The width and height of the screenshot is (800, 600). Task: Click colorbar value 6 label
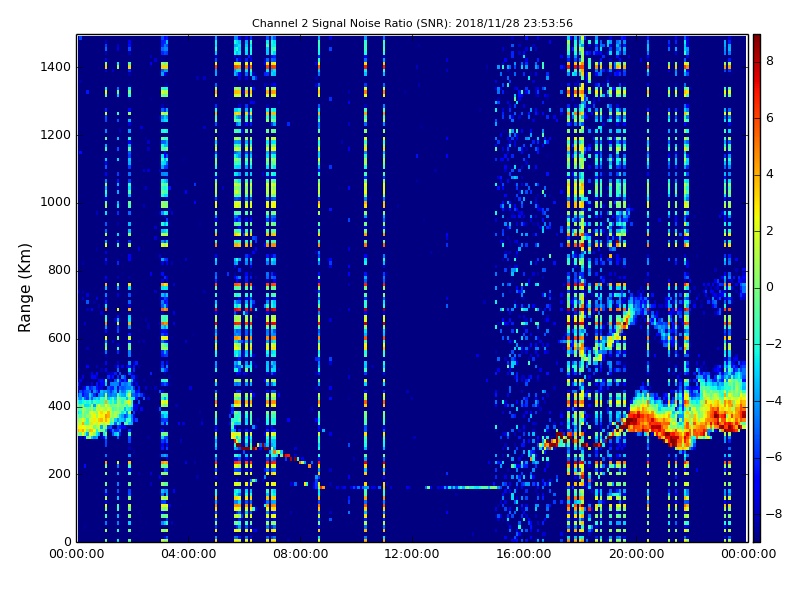(770, 118)
